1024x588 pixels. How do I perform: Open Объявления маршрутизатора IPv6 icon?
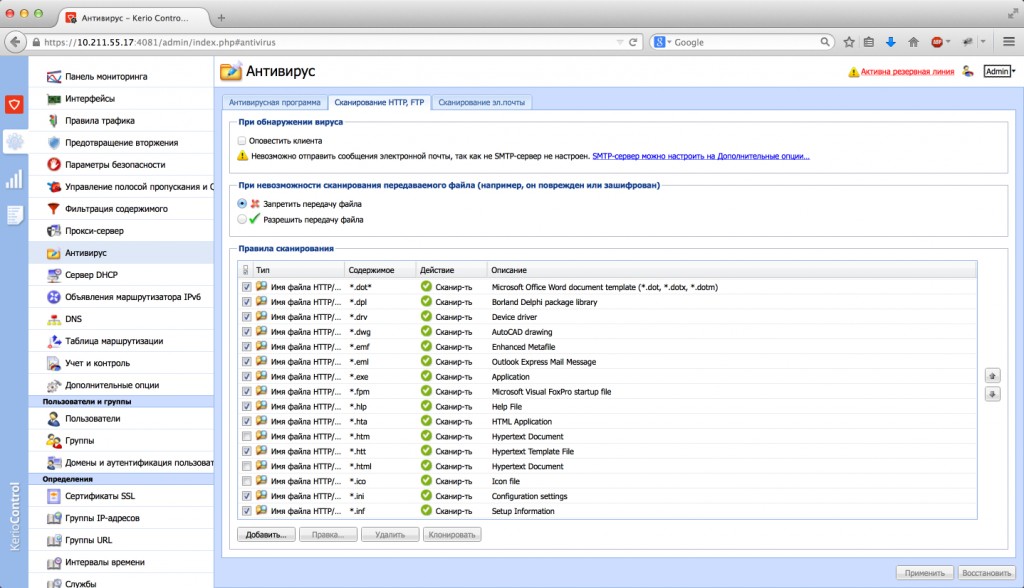[54, 297]
